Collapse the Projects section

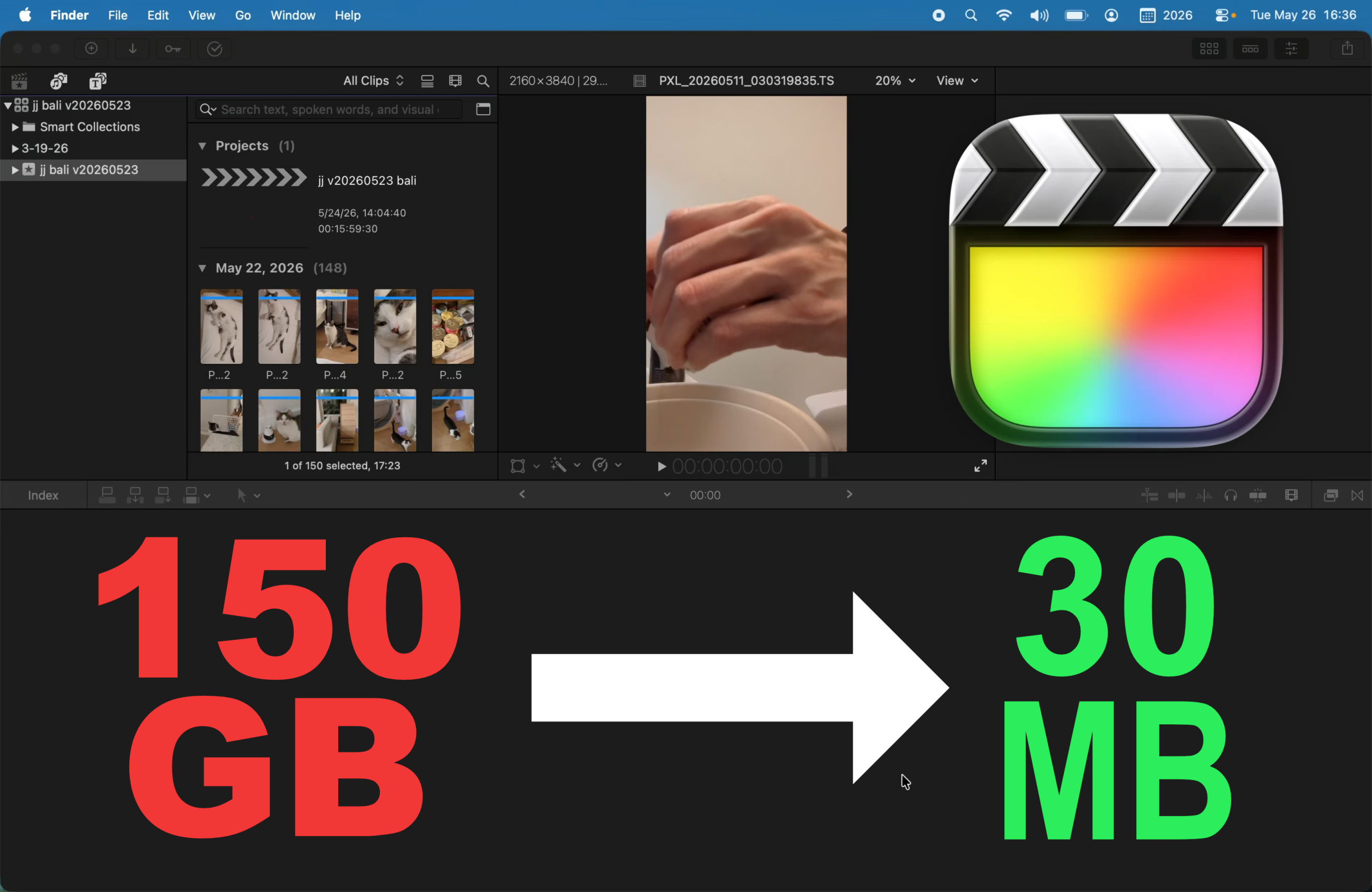point(203,146)
